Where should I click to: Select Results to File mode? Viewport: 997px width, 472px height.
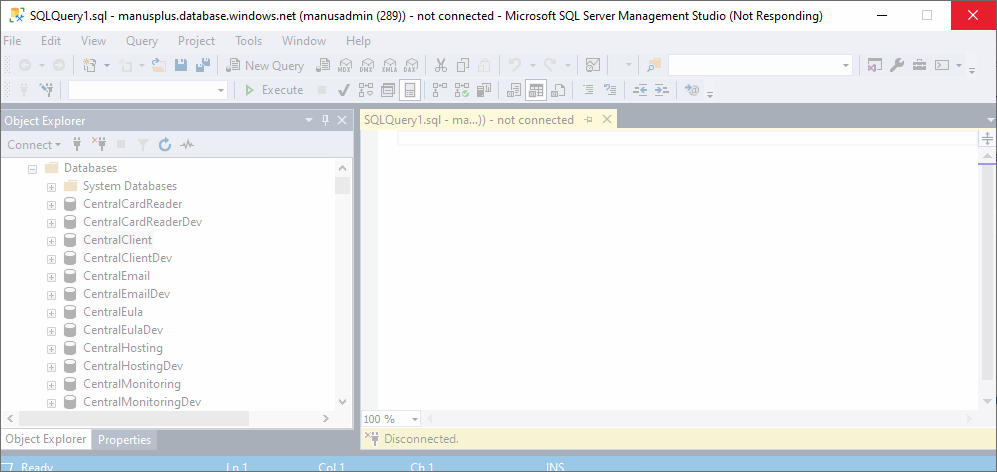pos(558,90)
